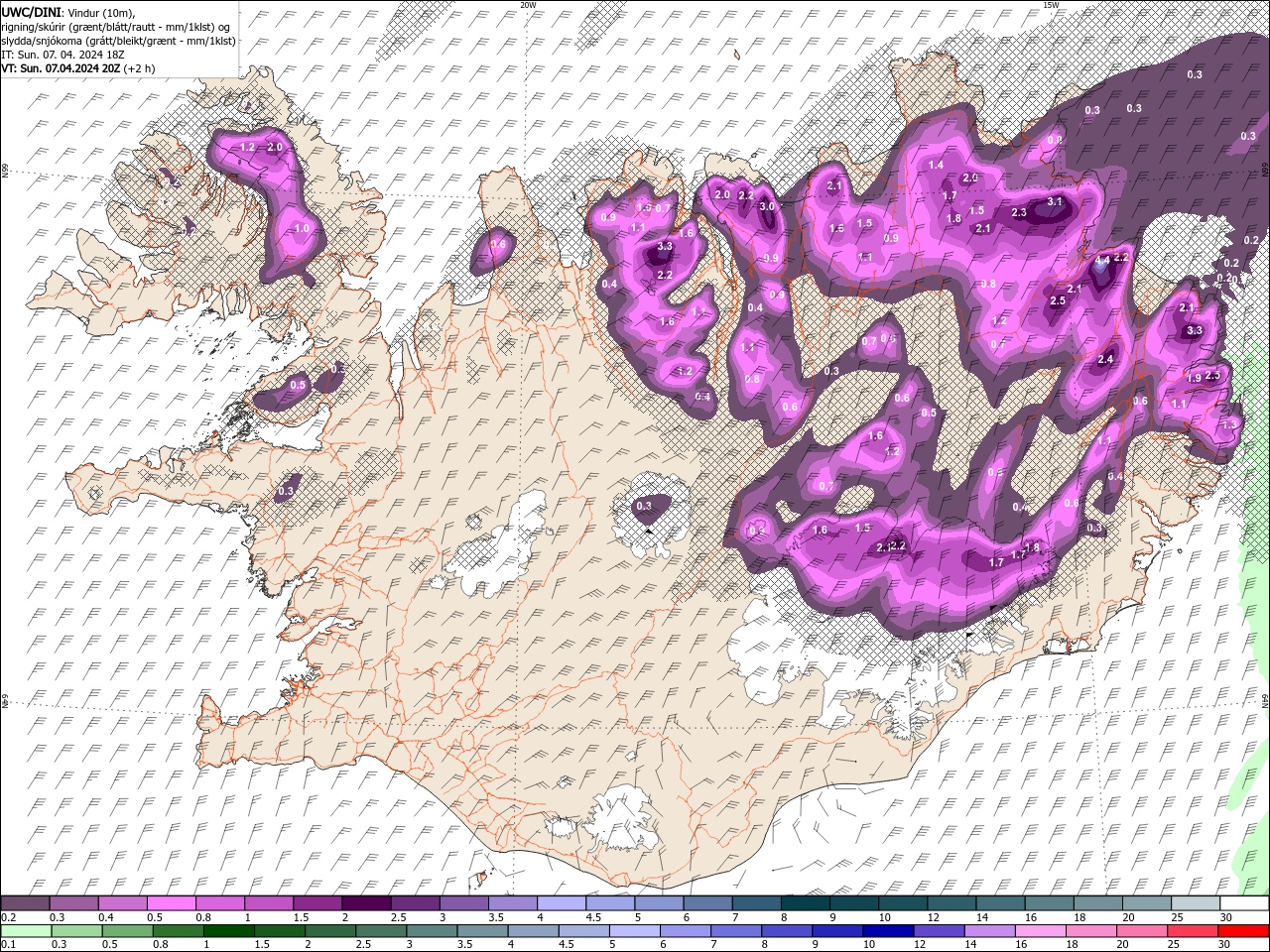Click the dark green rain legend swatch at 1

coord(228,931)
